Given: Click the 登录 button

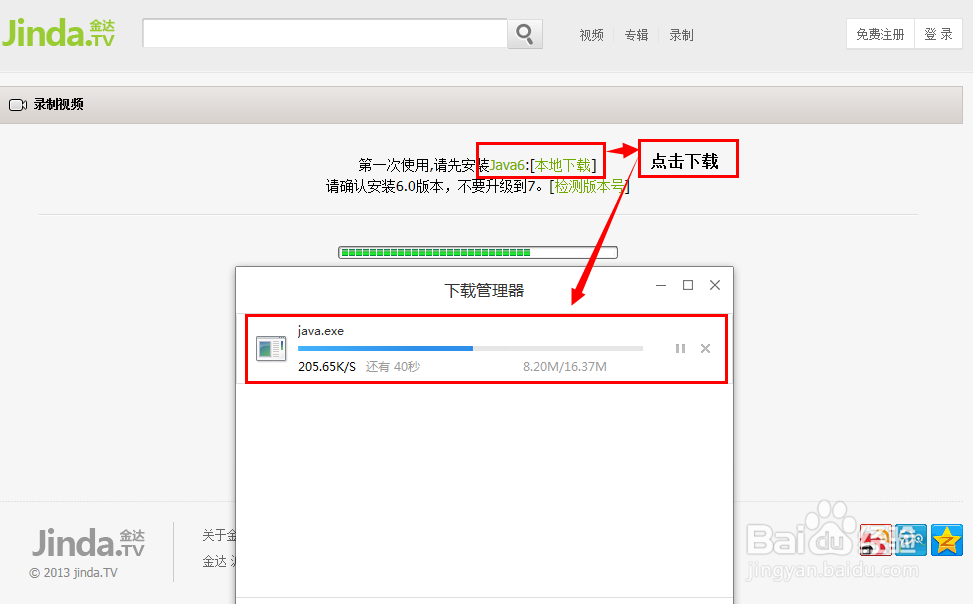Looking at the screenshot, I should coord(938,33).
